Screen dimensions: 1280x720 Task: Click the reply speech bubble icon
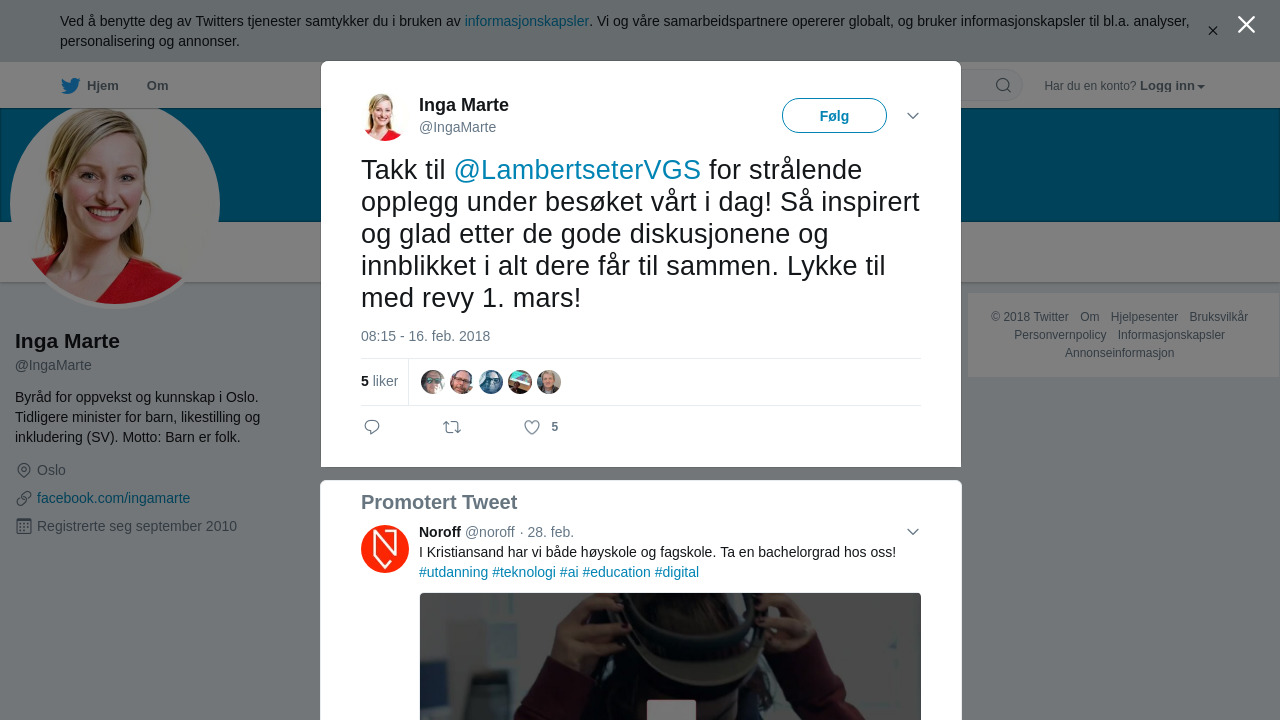click(372, 427)
